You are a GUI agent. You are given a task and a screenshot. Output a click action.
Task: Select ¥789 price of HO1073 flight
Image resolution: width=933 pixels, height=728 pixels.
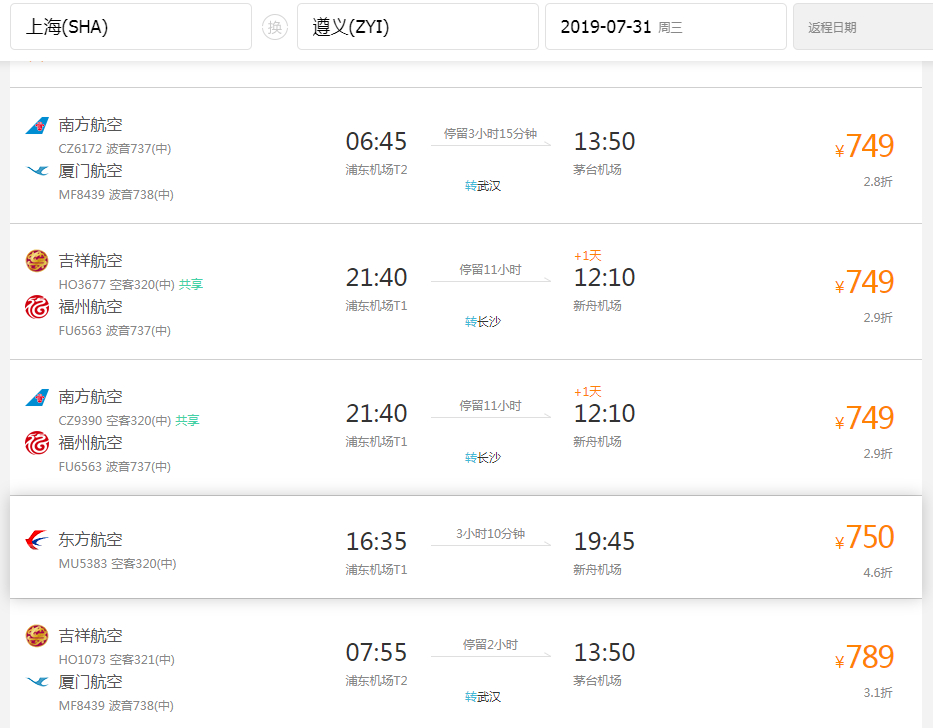click(864, 657)
